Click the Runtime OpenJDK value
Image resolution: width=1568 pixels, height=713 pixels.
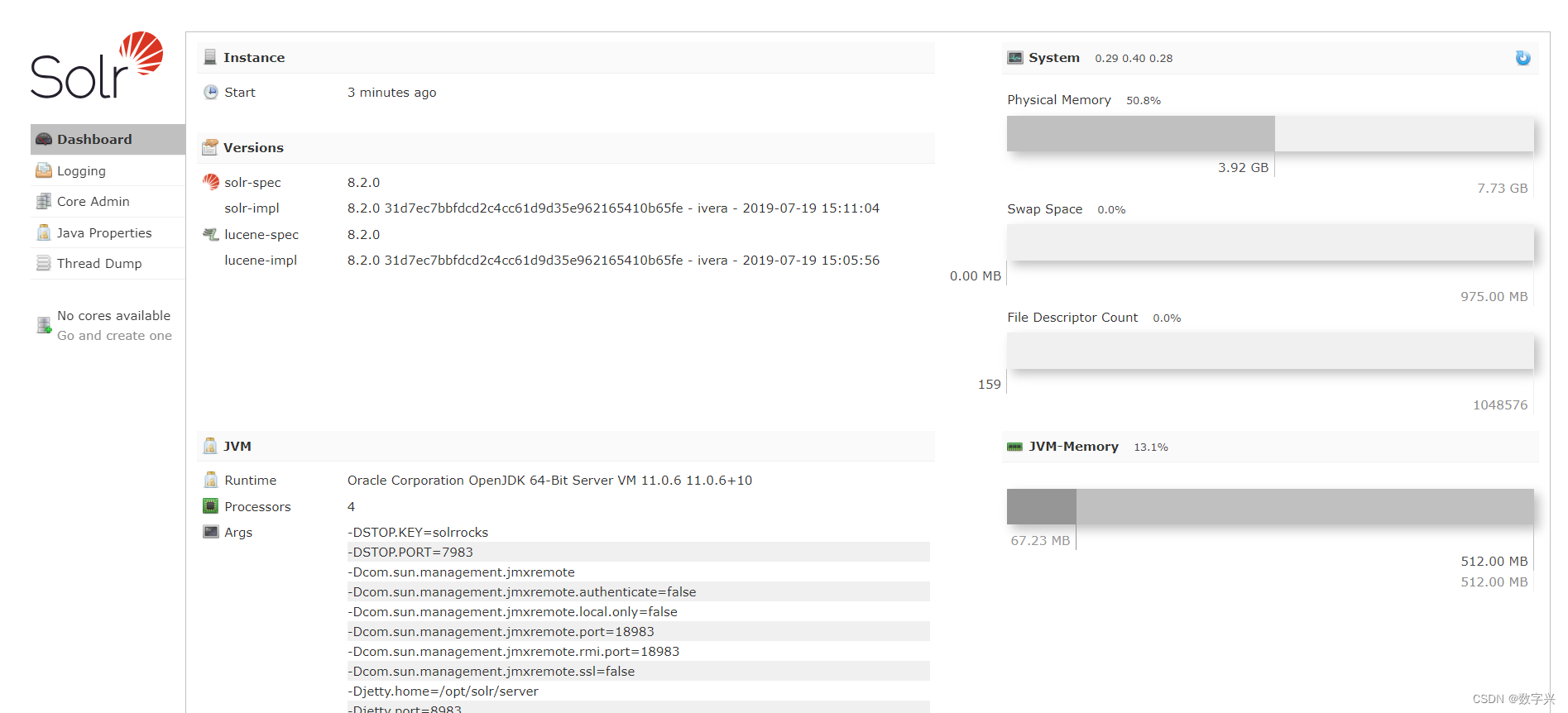pos(549,481)
